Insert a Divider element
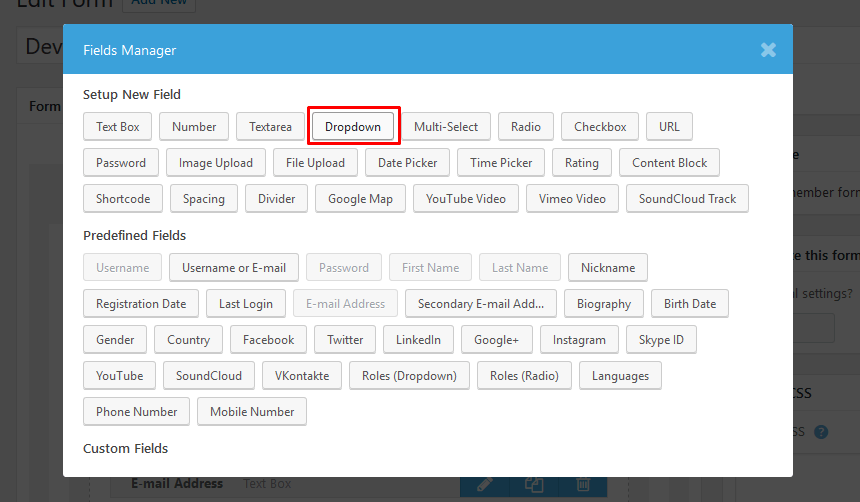 coord(276,199)
